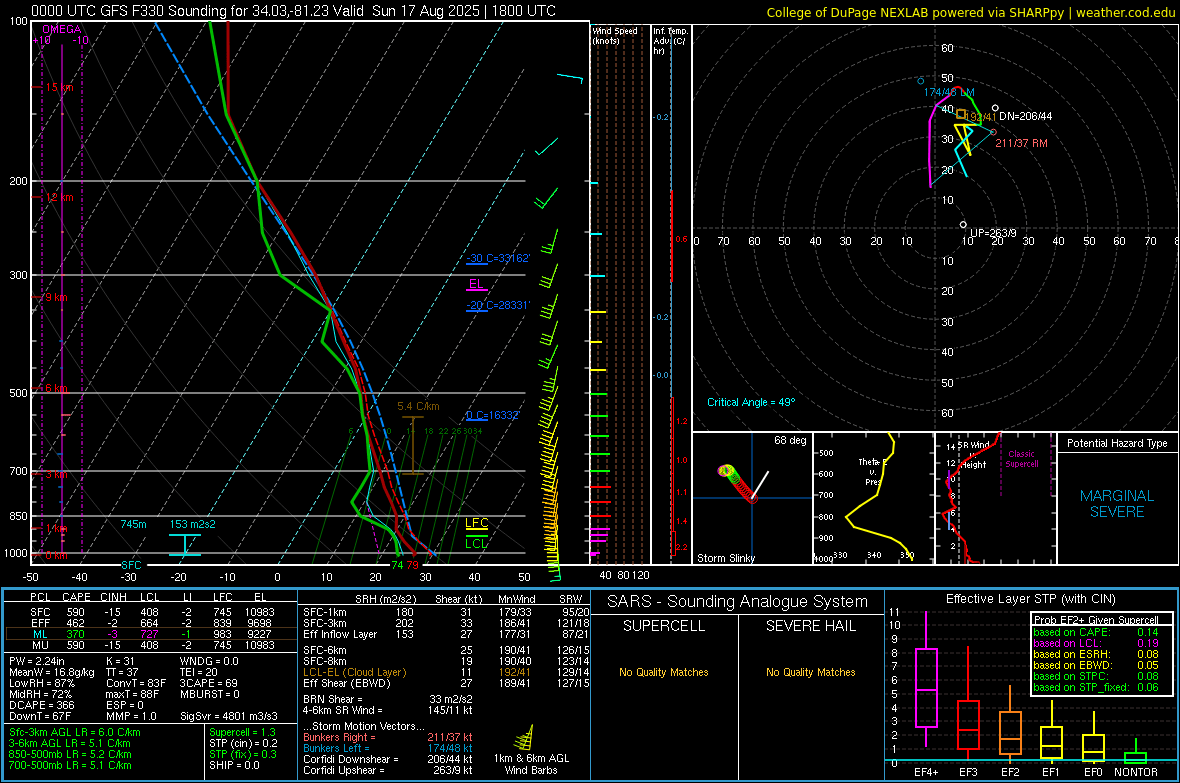Select the MU parcel row label

coord(41,645)
